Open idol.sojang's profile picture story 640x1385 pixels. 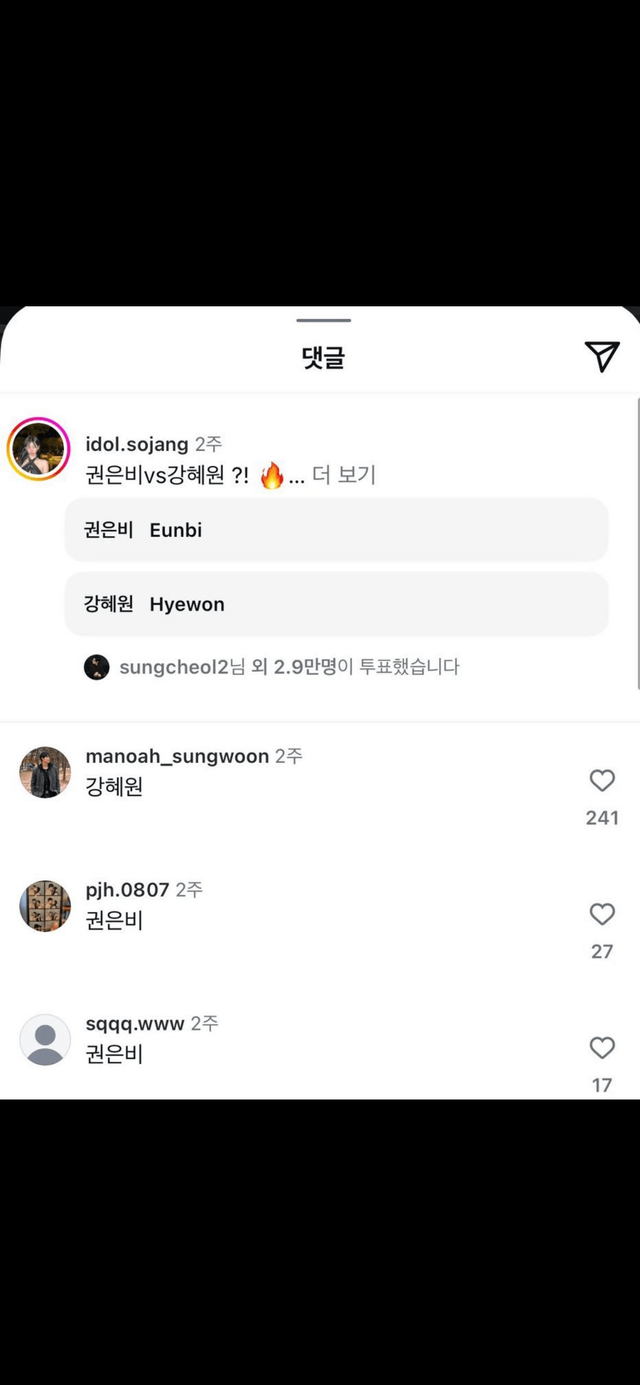(x=38, y=448)
